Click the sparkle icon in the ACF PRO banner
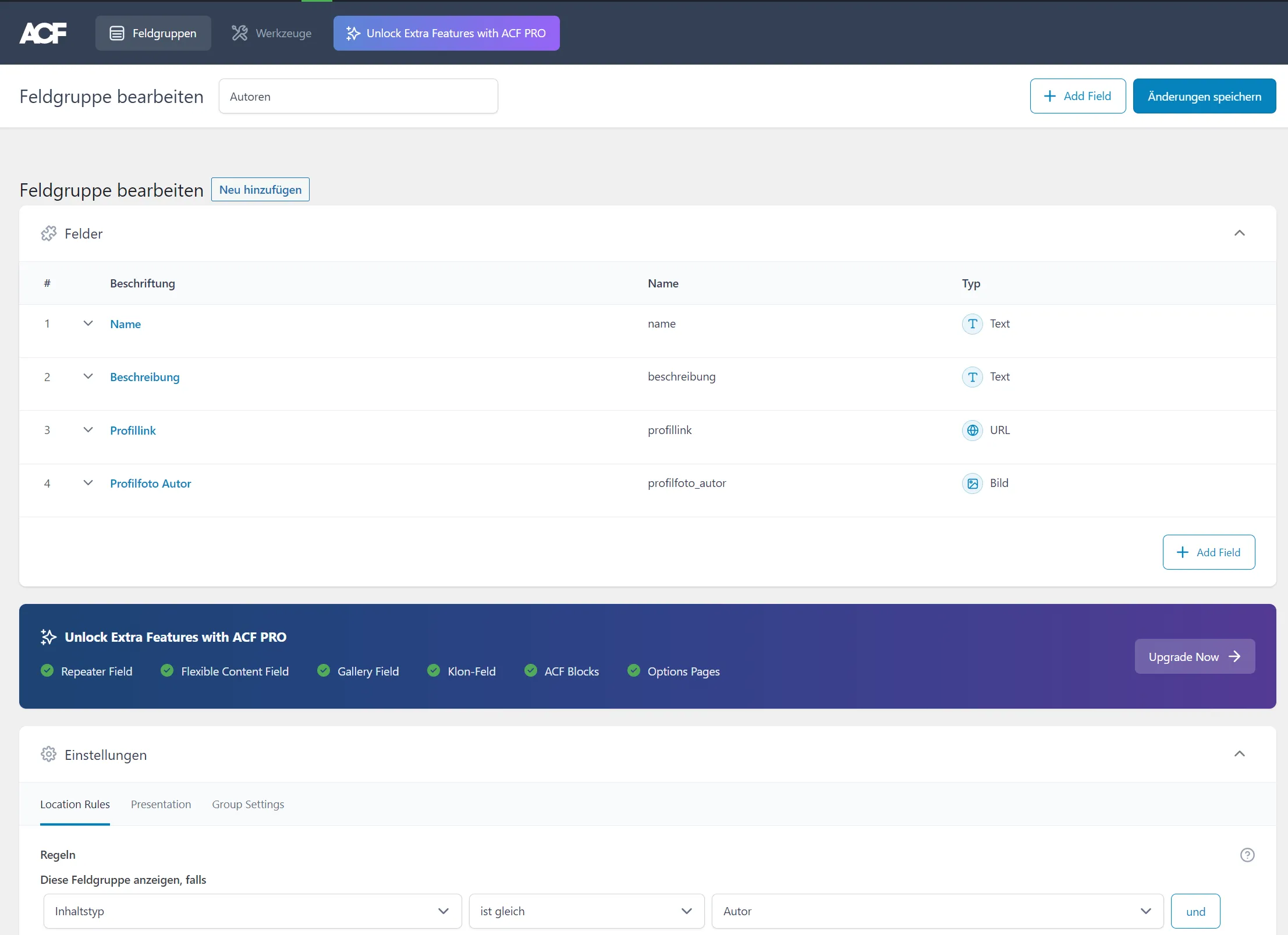This screenshot has height=935, width=1288. click(49, 637)
